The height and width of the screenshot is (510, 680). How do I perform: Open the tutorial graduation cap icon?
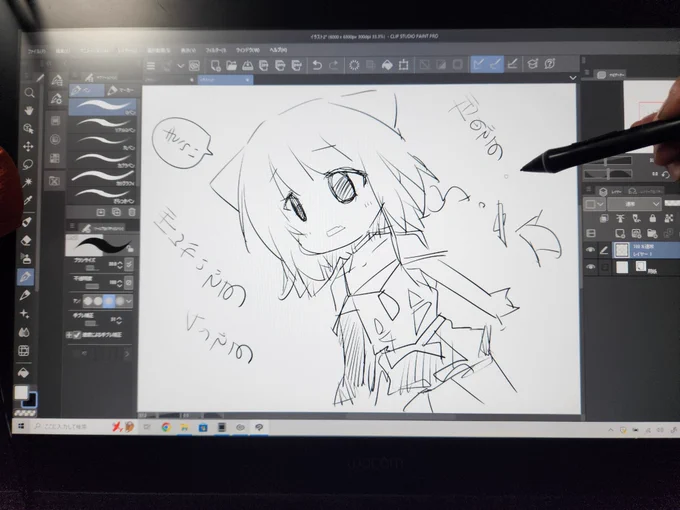click(x=532, y=64)
